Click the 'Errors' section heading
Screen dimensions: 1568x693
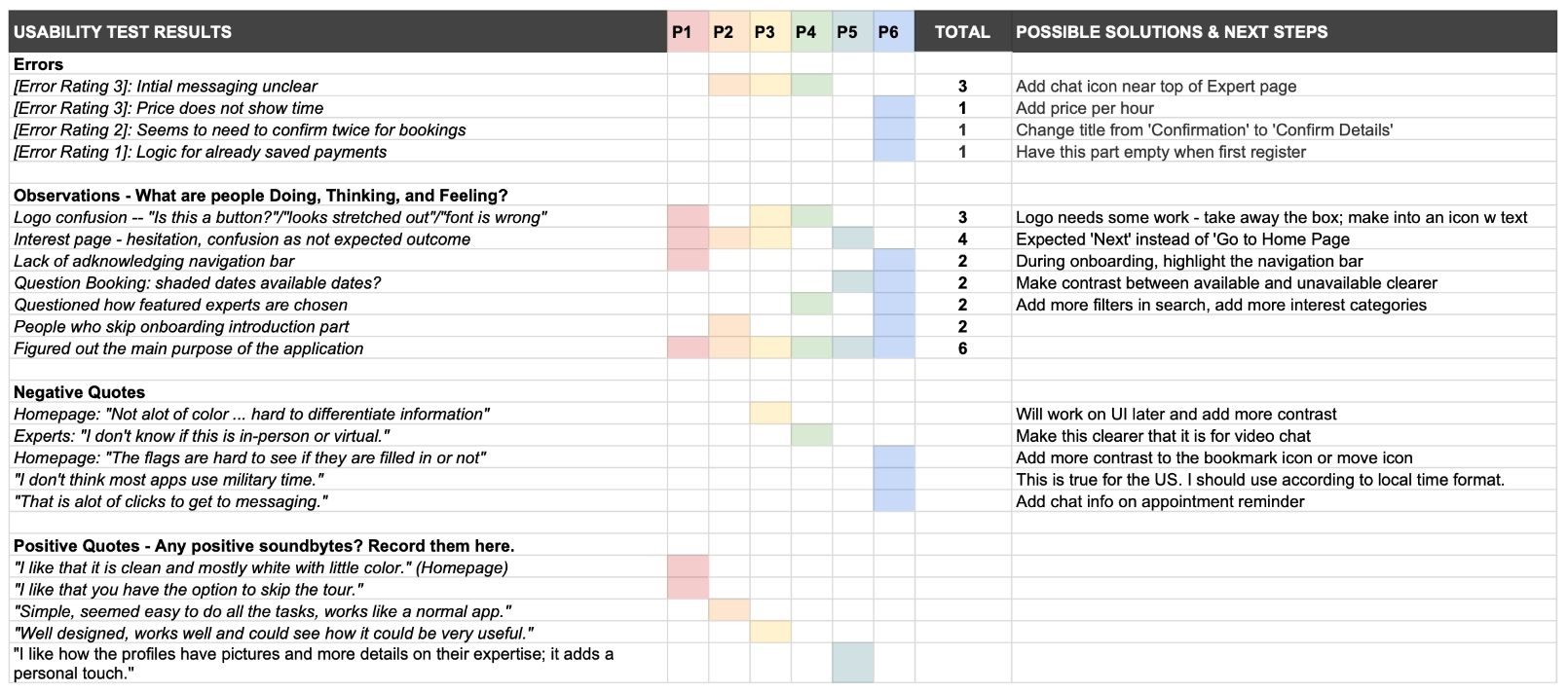[39, 64]
